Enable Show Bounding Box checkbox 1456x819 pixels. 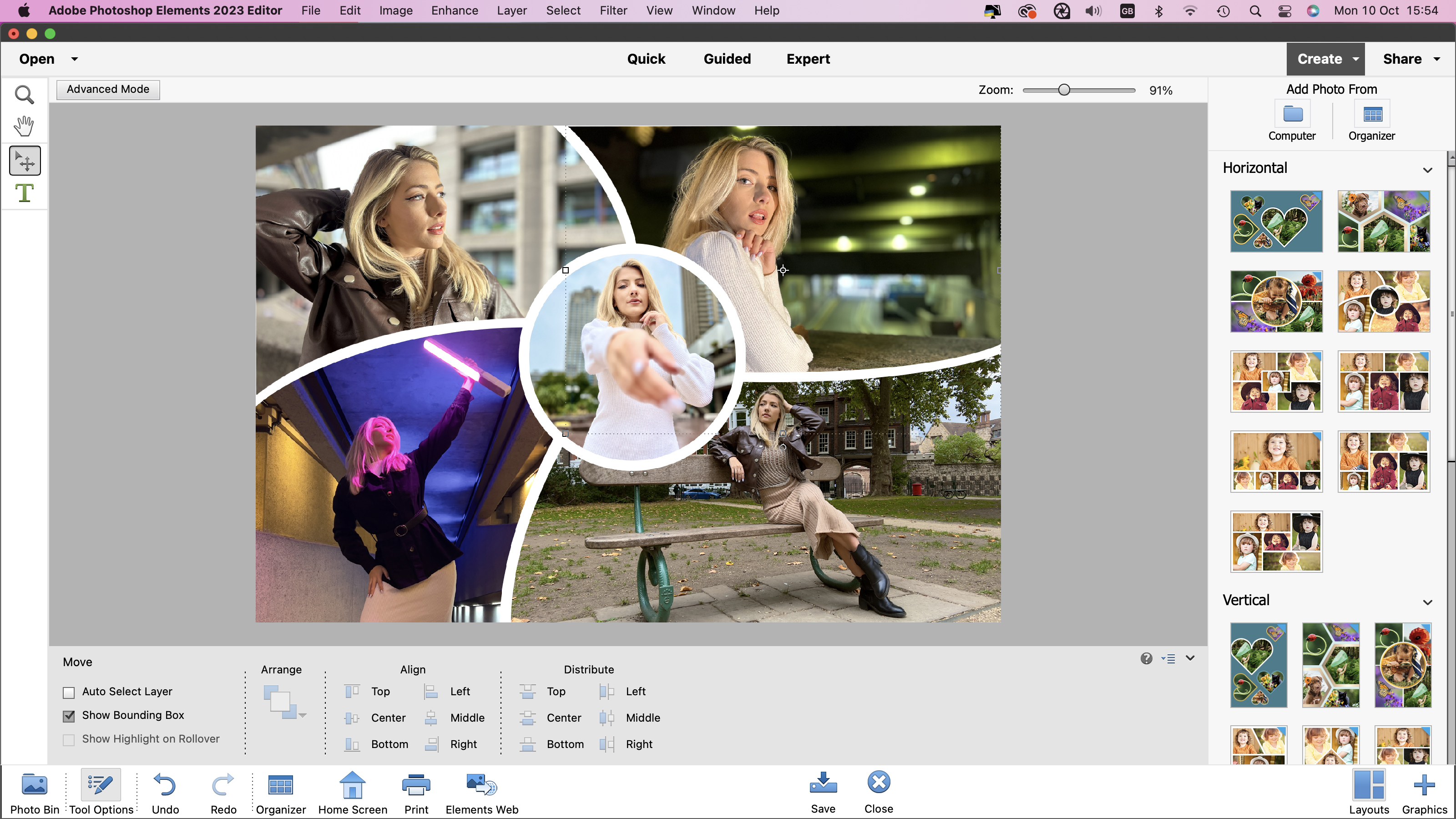(69, 715)
